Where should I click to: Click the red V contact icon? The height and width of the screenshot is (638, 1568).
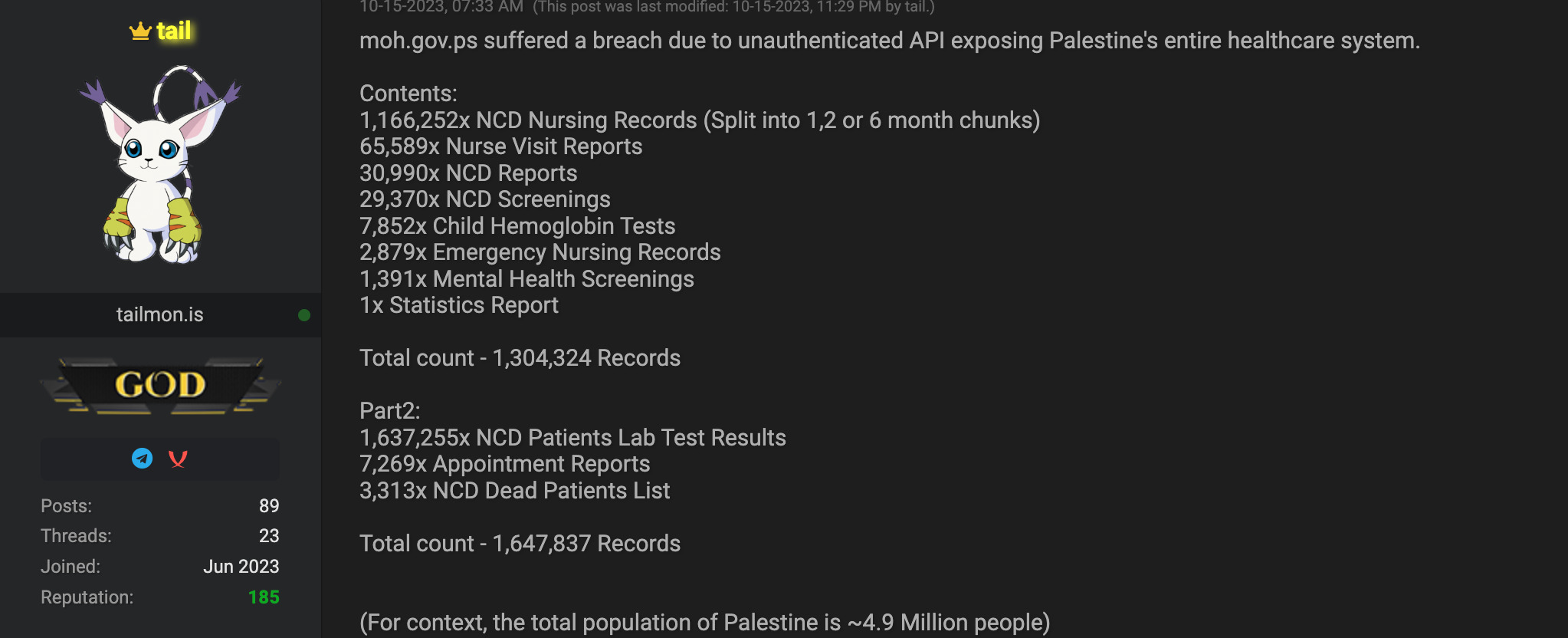(x=178, y=459)
